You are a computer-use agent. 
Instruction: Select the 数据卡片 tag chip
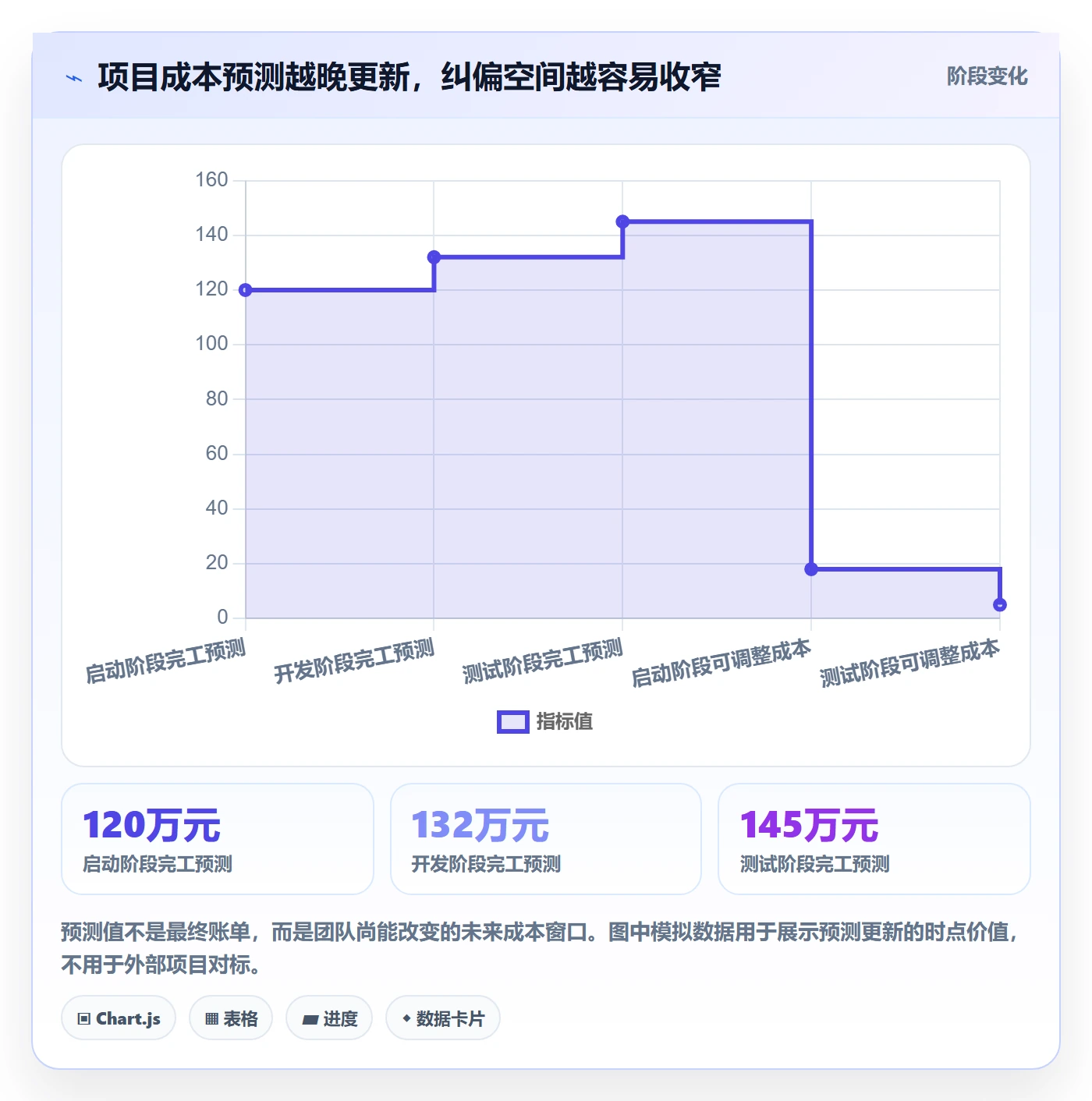(x=443, y=1018)
